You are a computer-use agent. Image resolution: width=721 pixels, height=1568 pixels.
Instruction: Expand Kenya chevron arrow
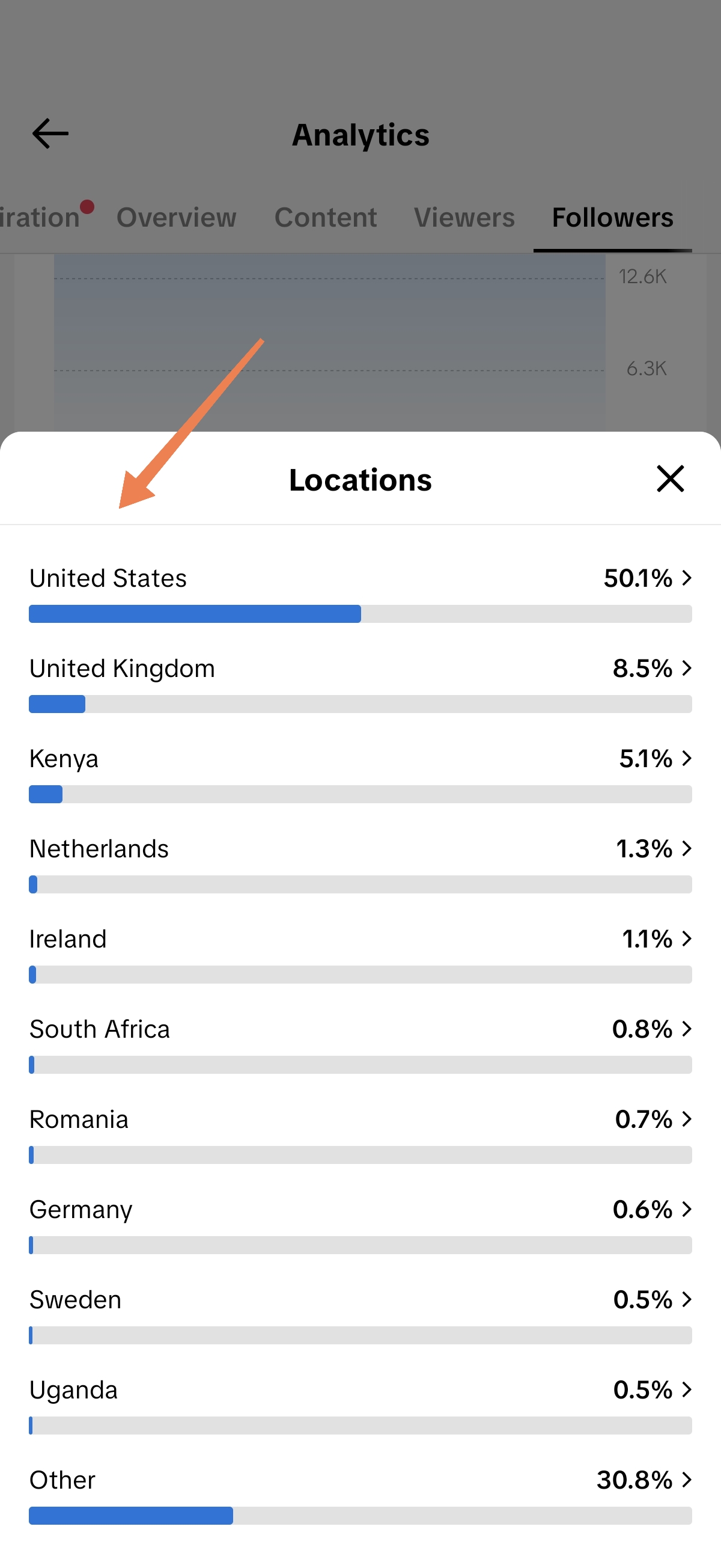point(686,758)
